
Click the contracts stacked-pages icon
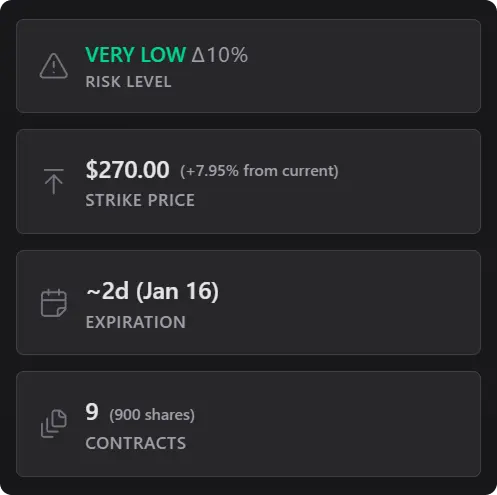(x=54, y=423)
